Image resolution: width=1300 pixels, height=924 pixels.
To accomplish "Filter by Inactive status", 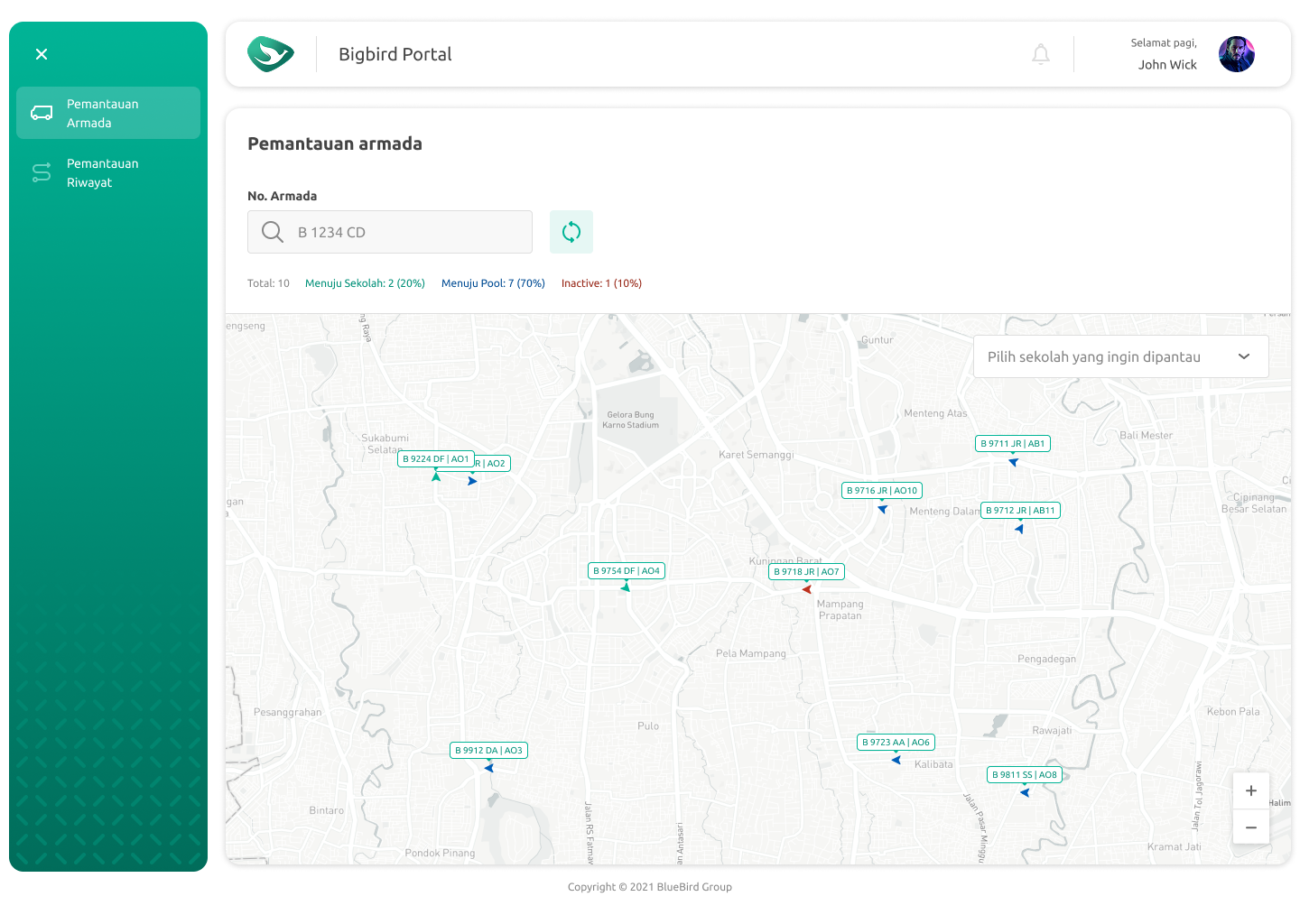I will click(x=601, y=283).
